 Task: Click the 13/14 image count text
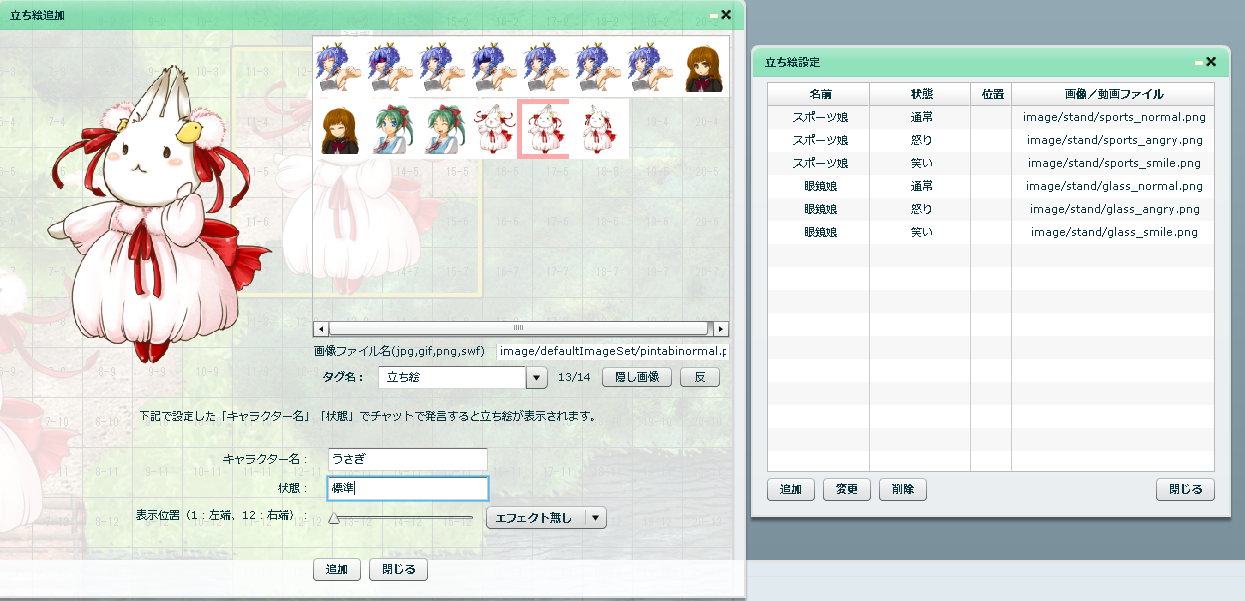coord(575,377)
